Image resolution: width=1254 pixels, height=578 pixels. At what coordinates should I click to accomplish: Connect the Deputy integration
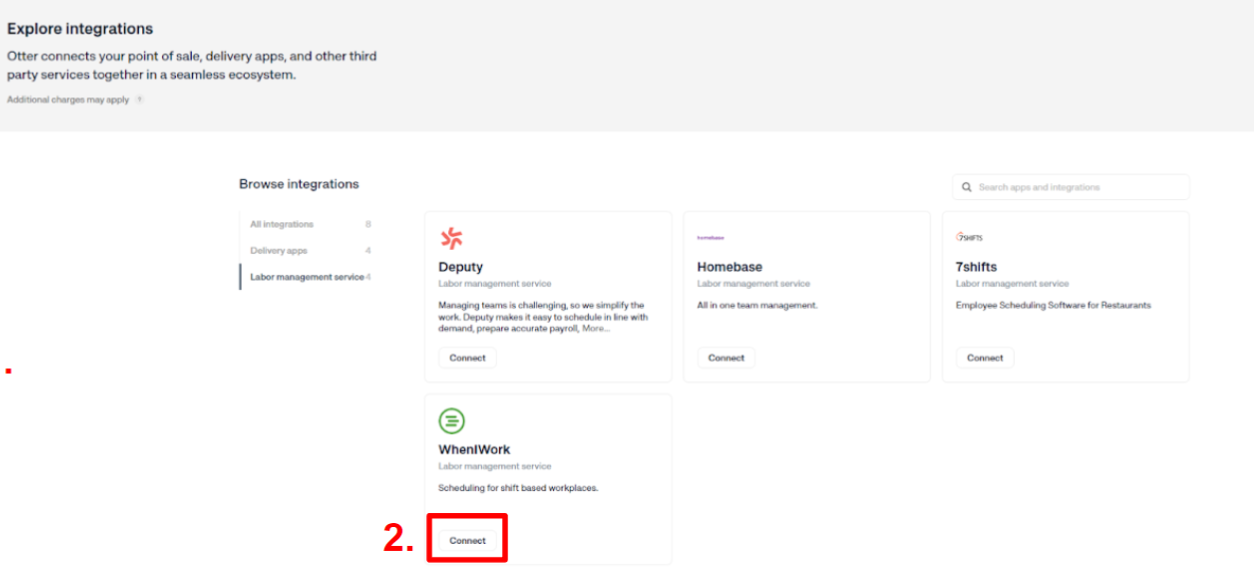[467, 358]
